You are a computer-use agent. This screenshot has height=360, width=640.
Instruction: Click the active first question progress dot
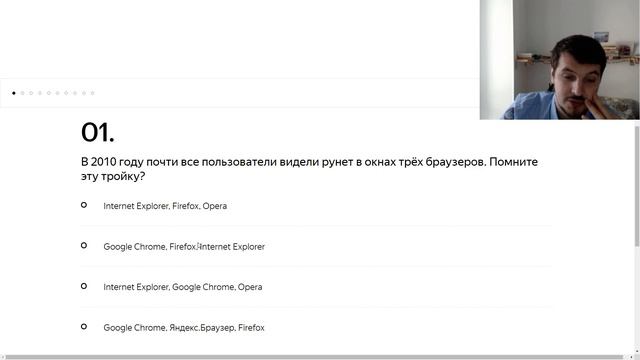point(14,93)
